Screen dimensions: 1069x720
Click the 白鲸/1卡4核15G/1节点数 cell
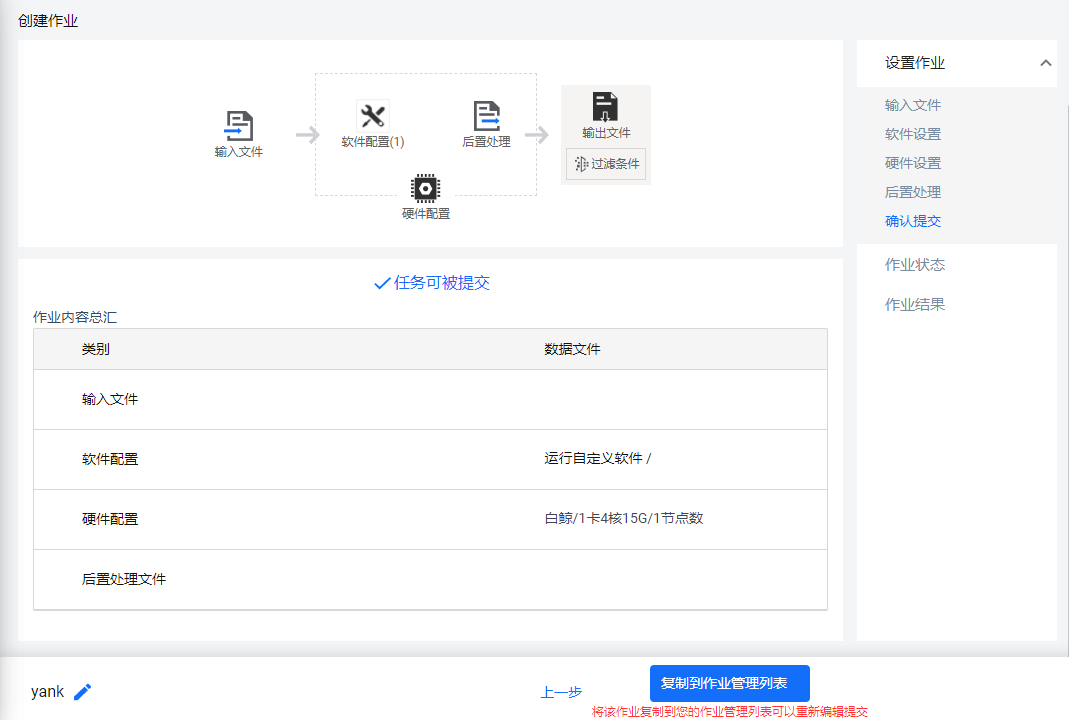(x=623, y=518)
